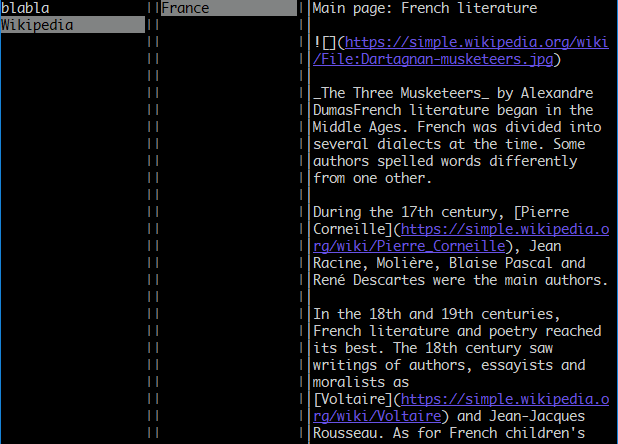Click the divider between notebook and note lists

(153, 220)
